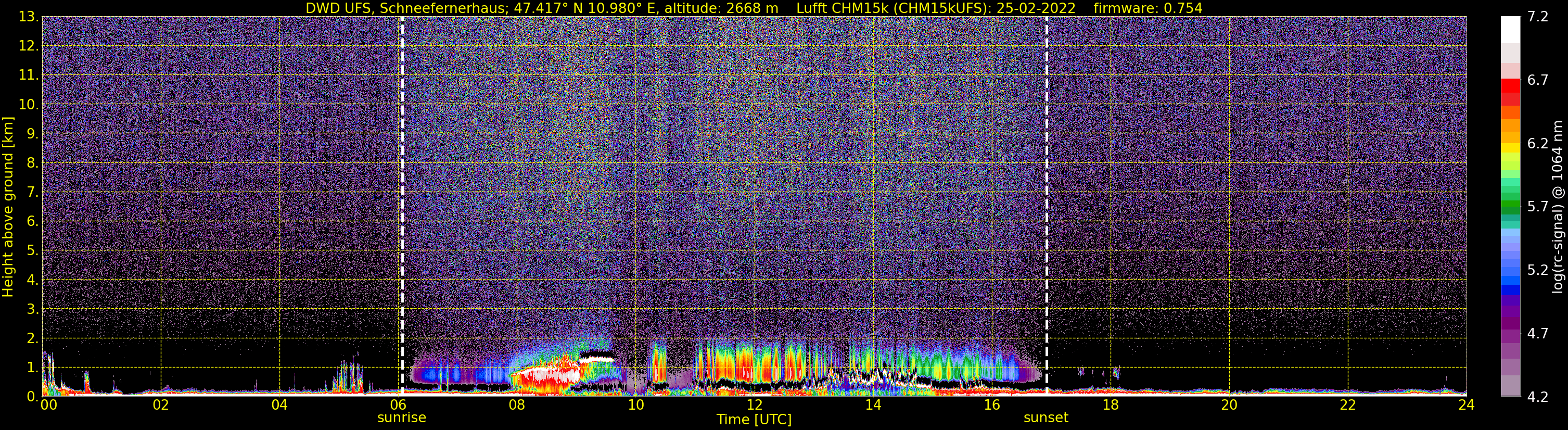The height and width of the screenshot is (430, 1568).
Task: Click the colorbar value 6.2
Action: coord(1538,144)
